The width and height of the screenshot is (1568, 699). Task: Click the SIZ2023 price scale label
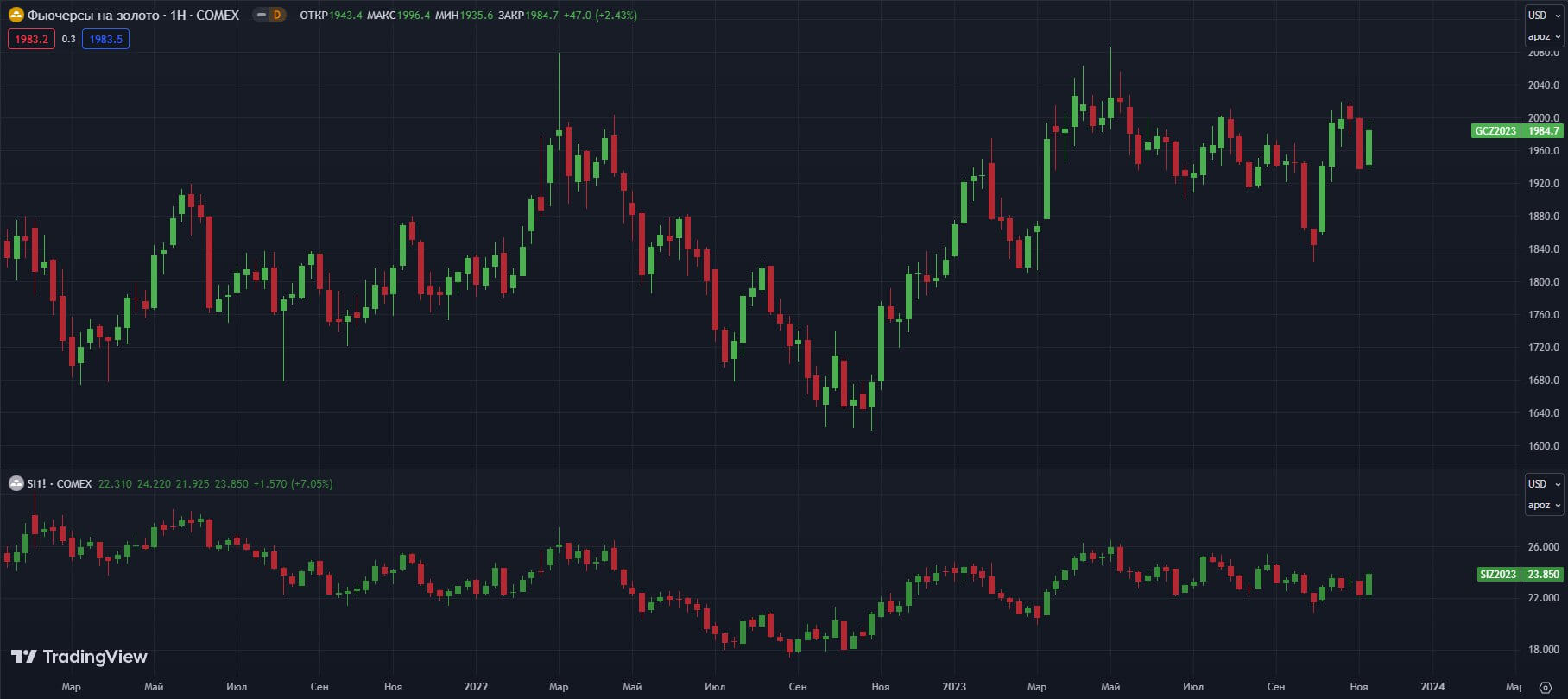click(1498, 574)
